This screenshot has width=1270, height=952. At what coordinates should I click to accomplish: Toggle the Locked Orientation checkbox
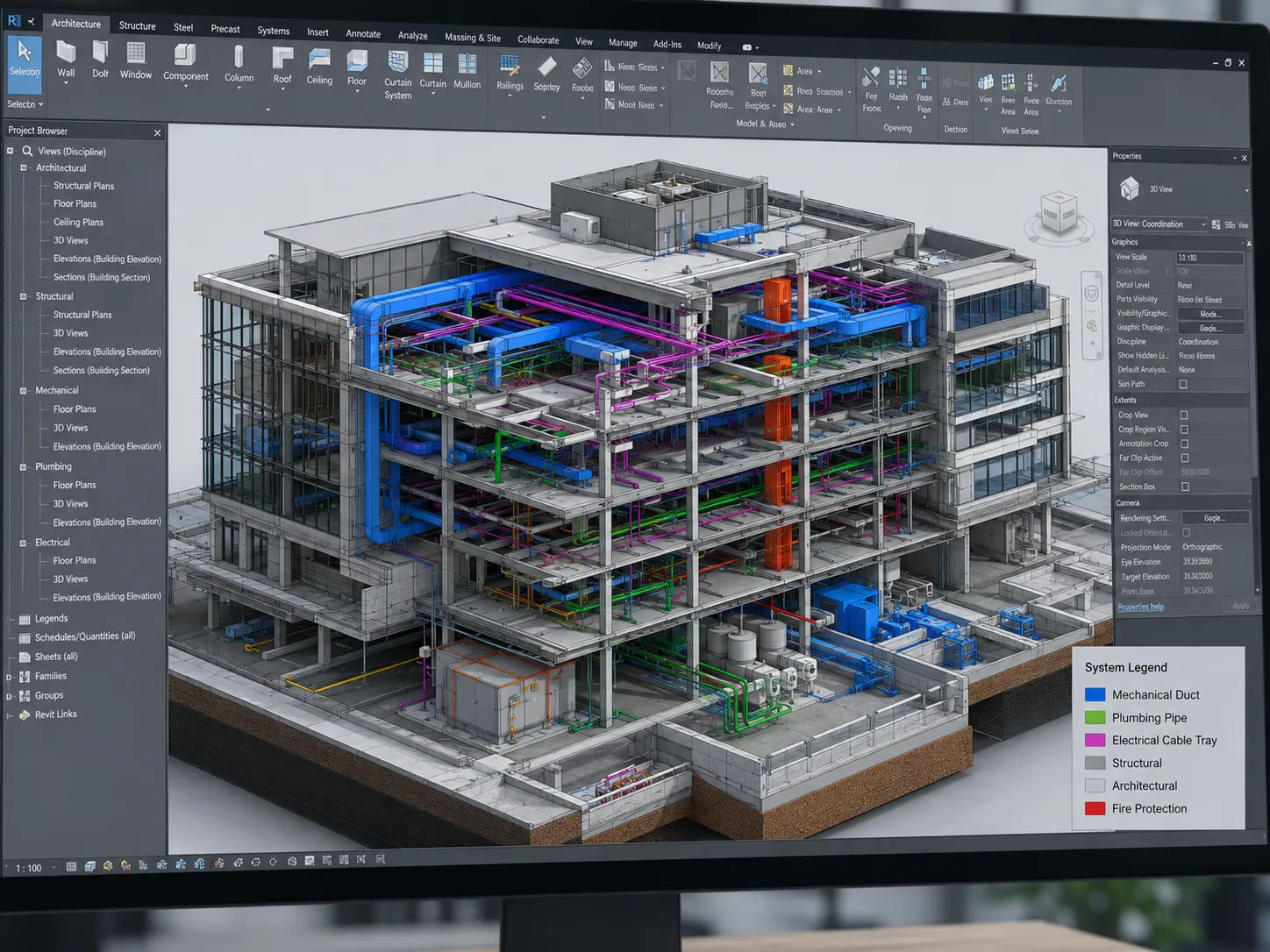1187,532
